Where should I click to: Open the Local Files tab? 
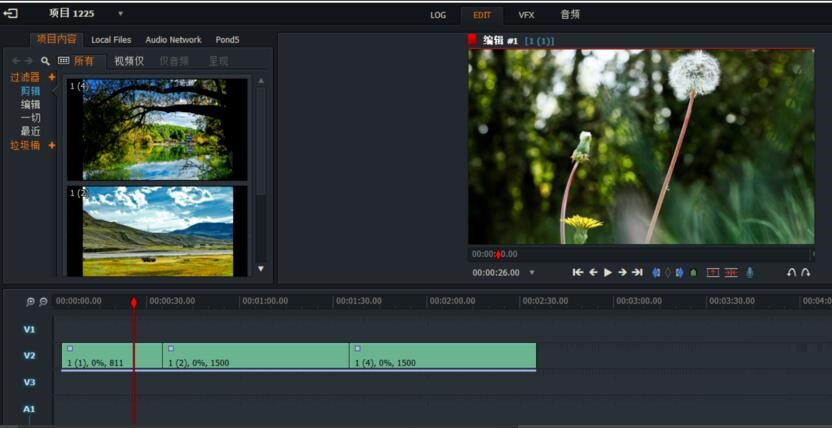[111, 40]
